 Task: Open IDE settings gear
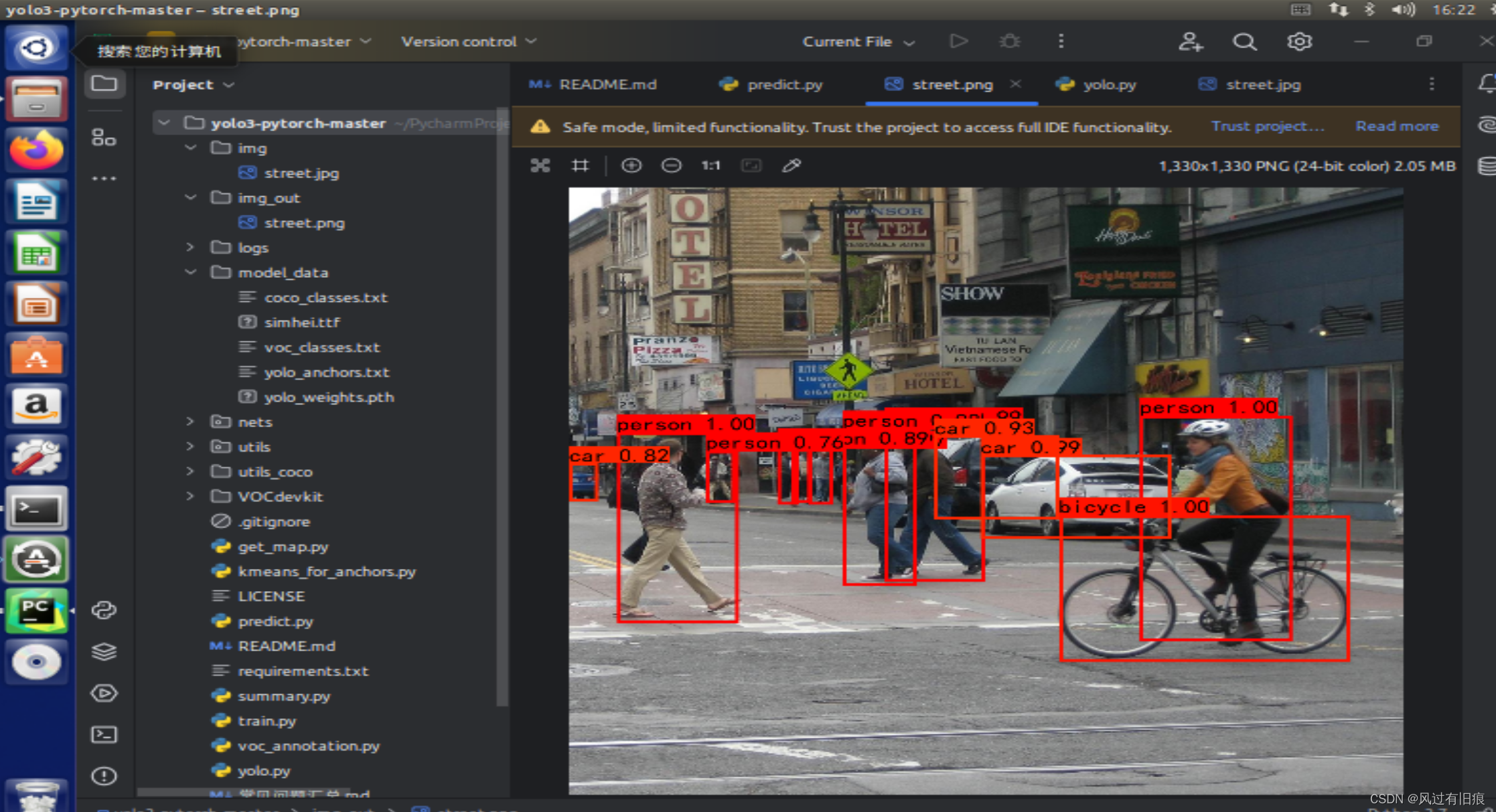1299,42
